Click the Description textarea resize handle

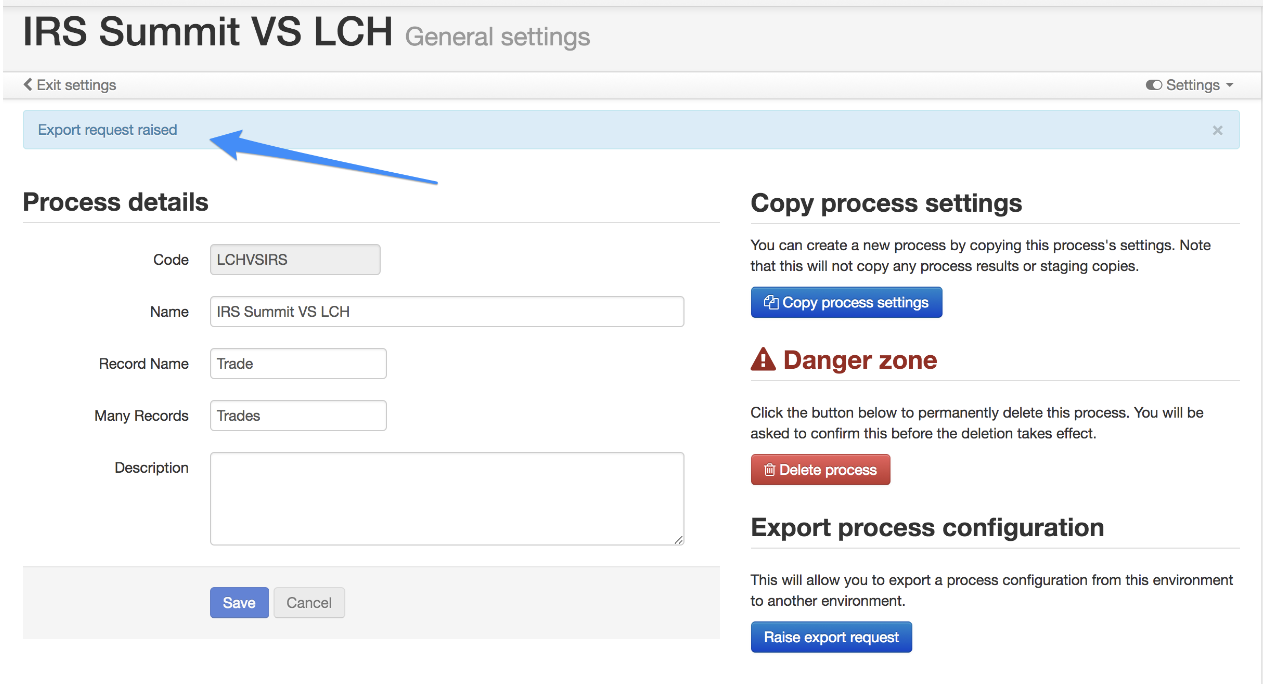[x=678, y=539]
